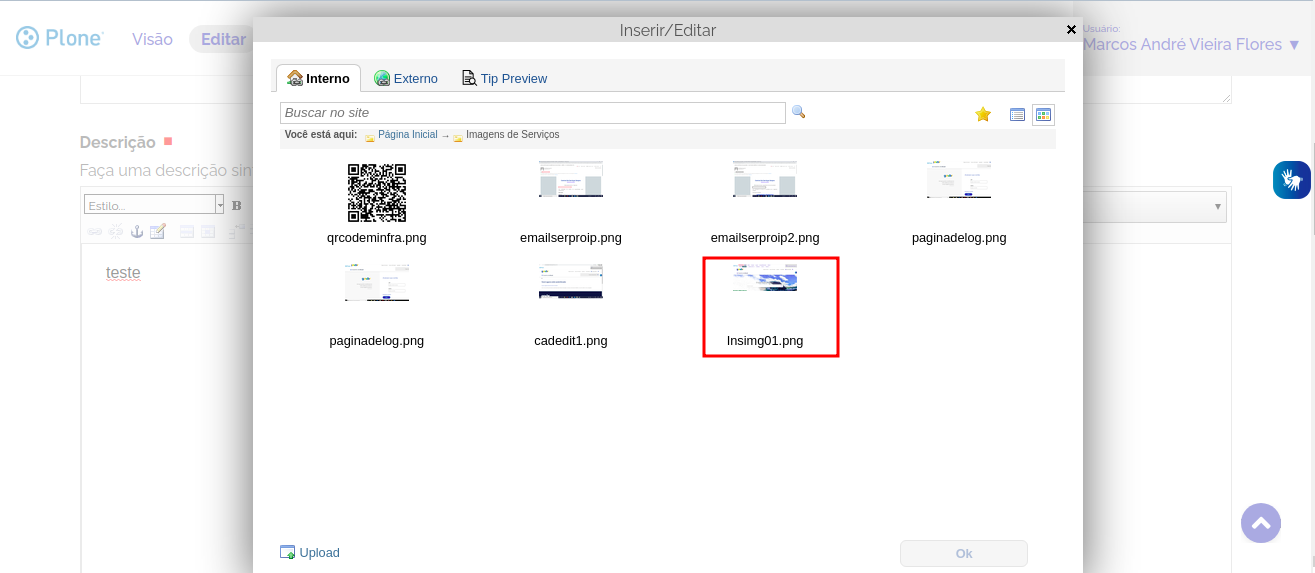Image resolution: width=1315 pixels, height=573 pixels.
Task: Click the yellow star favorites icon
Action: point(983,115)
